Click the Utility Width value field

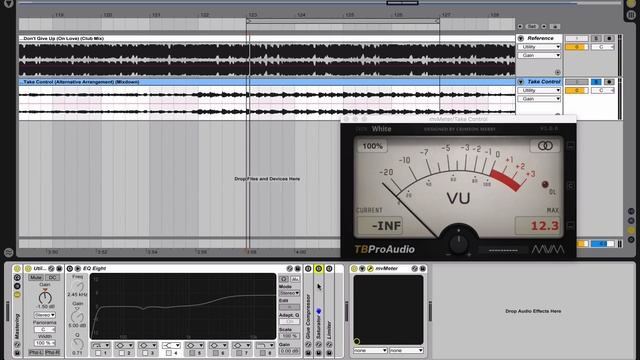[44, 343]
